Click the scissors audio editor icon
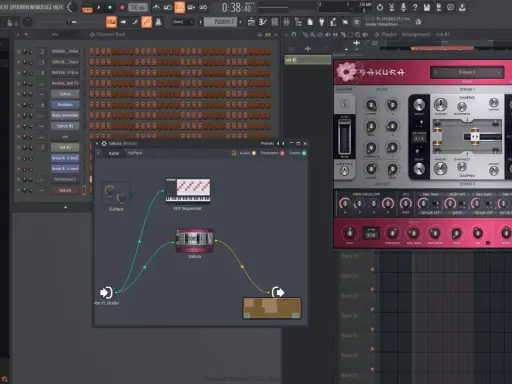Viewport: 512px width, 384px height. pos(392,7)
